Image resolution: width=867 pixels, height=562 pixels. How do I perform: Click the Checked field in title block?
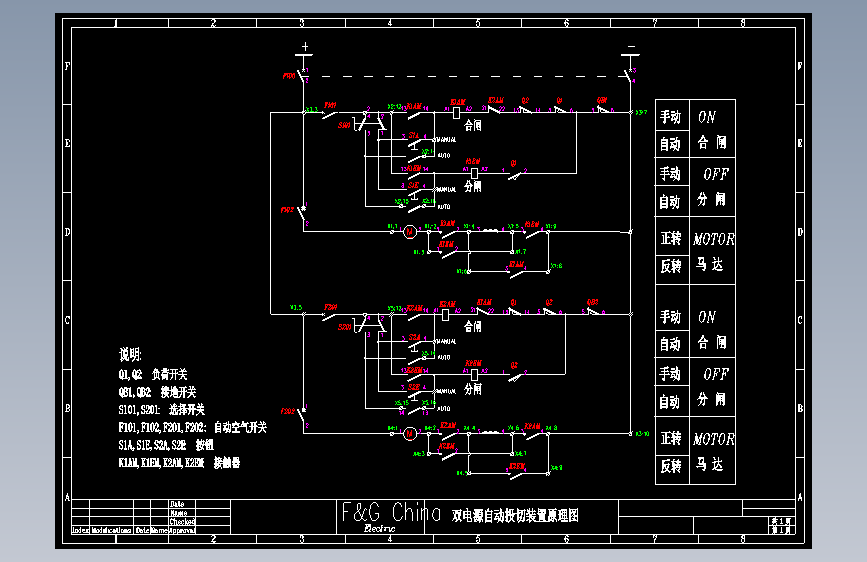pyautogui.click(x=181, y=522)
